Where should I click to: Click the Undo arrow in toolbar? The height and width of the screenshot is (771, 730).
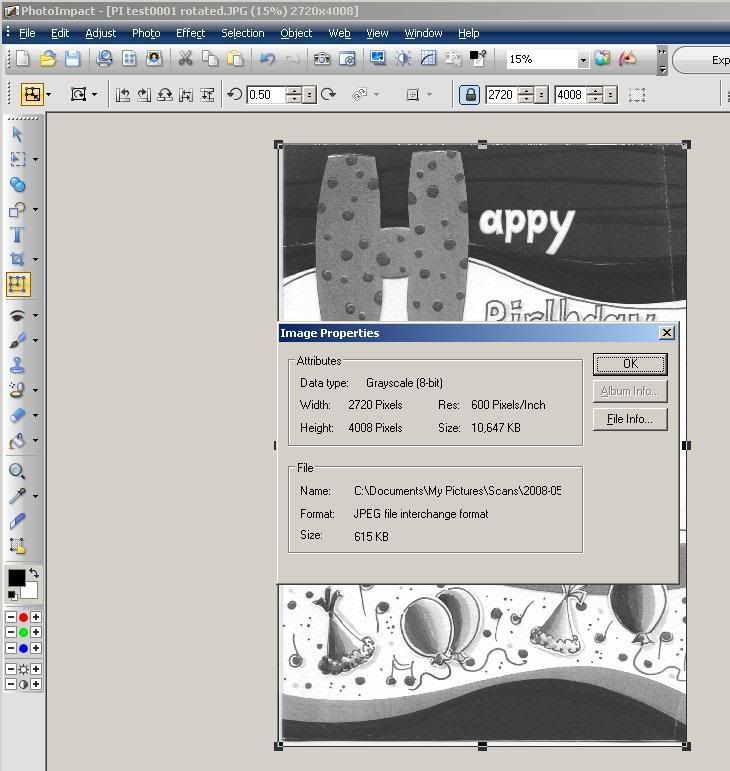(267, 59)
